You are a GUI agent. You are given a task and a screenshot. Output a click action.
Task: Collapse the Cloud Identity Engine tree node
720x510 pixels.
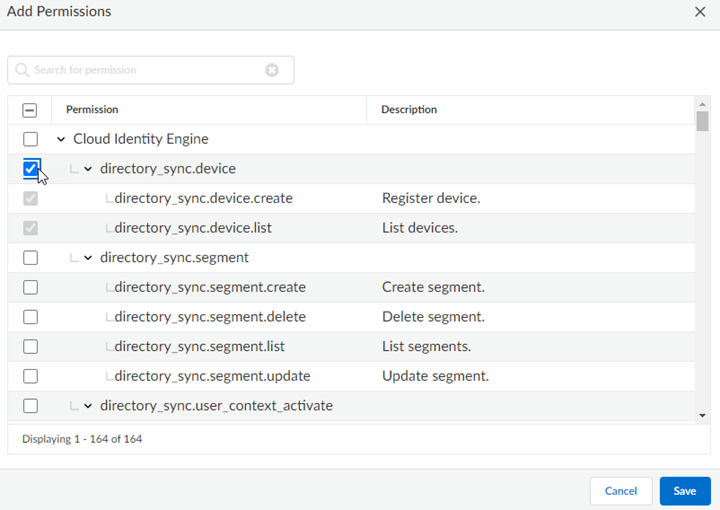click(x=61, y=139)
